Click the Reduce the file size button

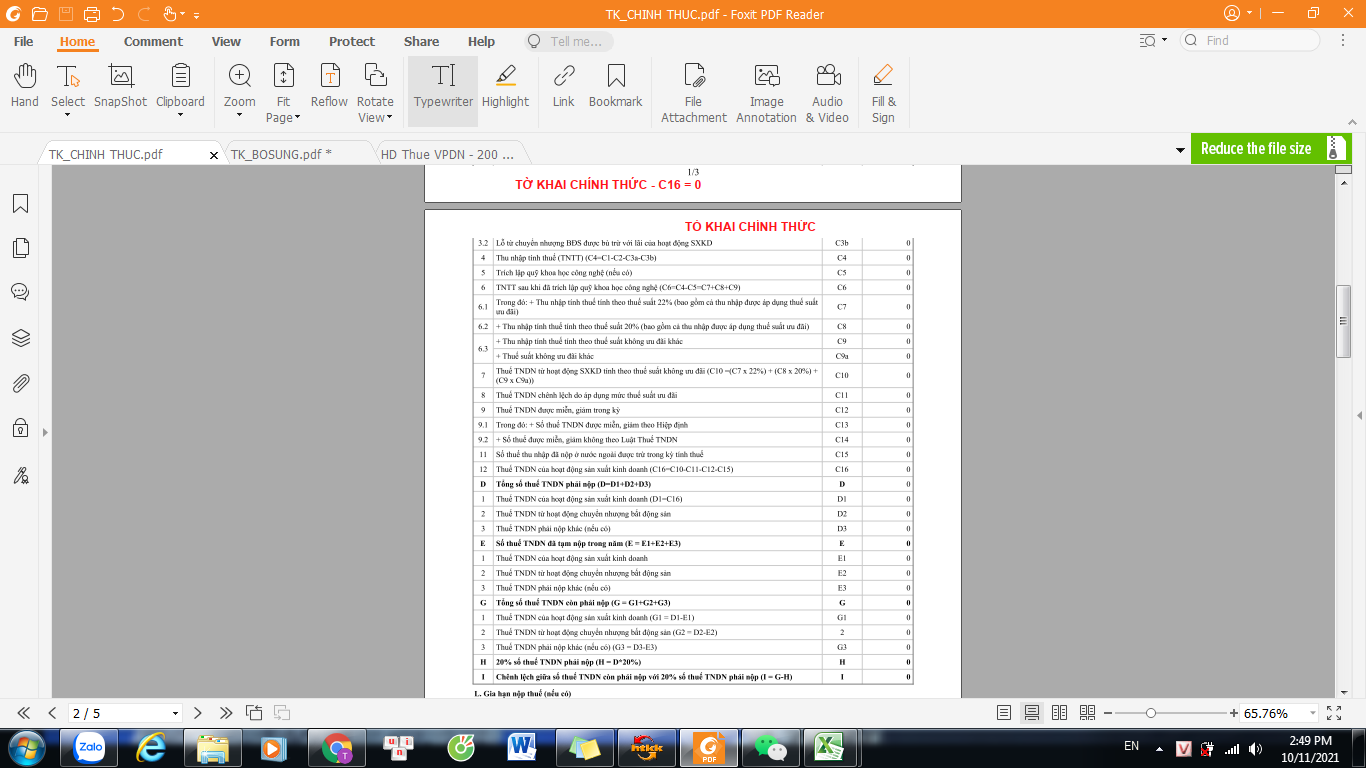[1255, 148]
